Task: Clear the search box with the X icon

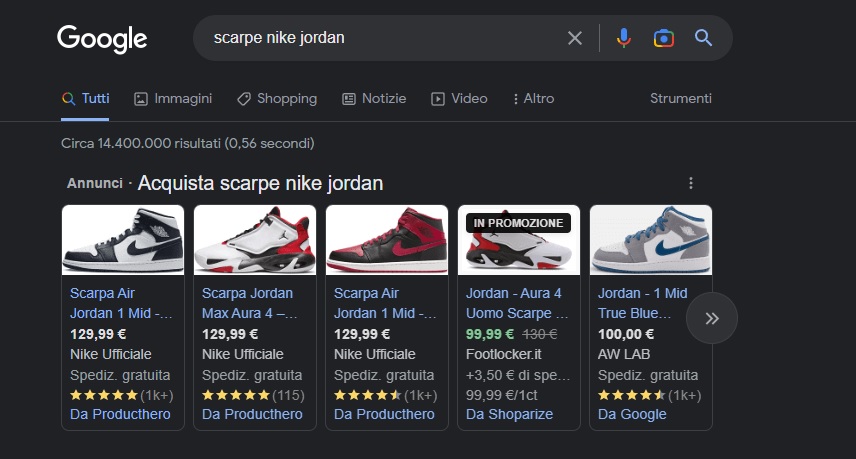Action: click(x=574, y=38)
